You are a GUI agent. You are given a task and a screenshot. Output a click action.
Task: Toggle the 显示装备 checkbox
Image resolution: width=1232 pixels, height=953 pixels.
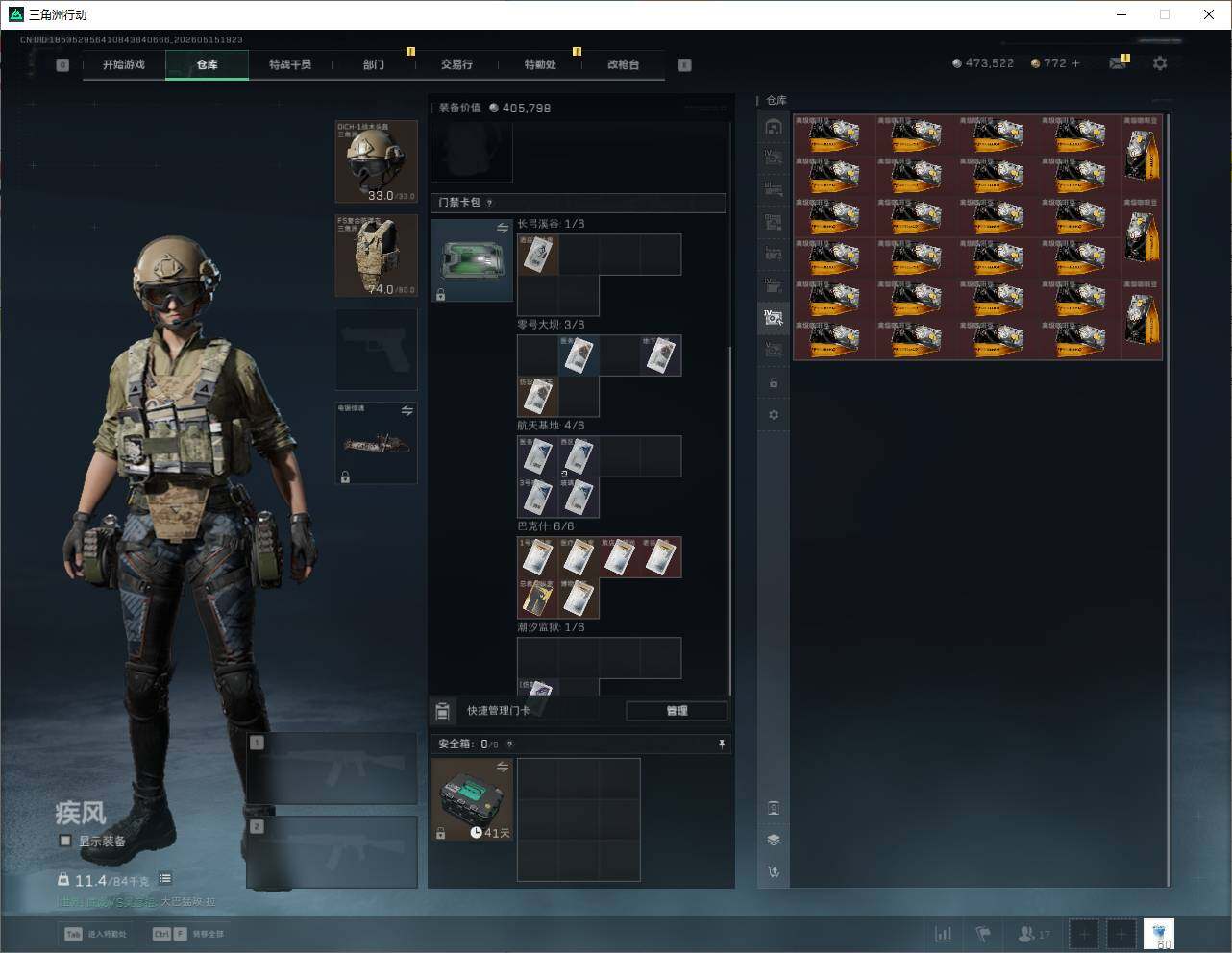click(65, 841)
